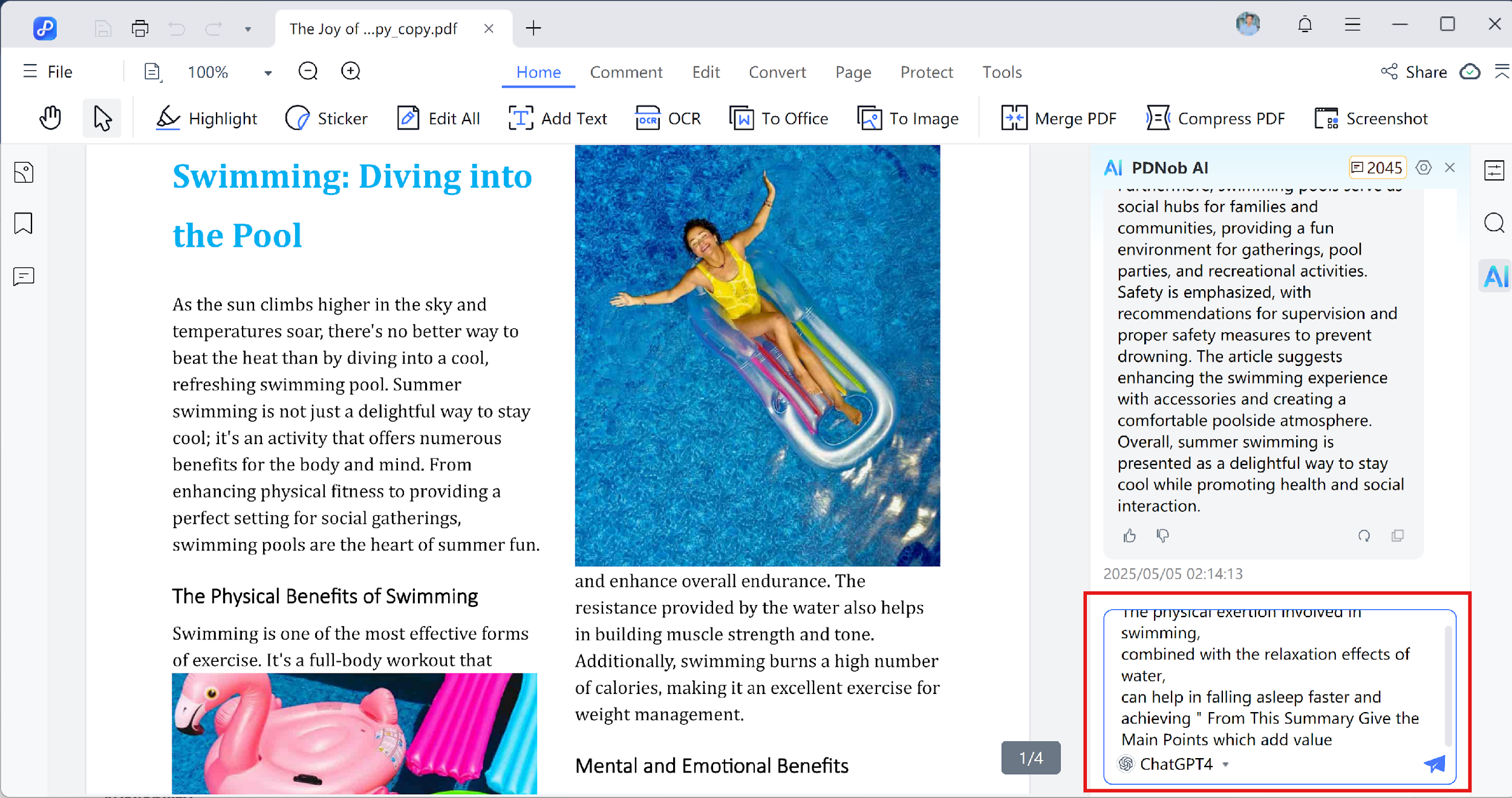Viewport: 1512px width, 798px height.
Task: Toggle the comments sidebar panel
Action: point(24,276)
